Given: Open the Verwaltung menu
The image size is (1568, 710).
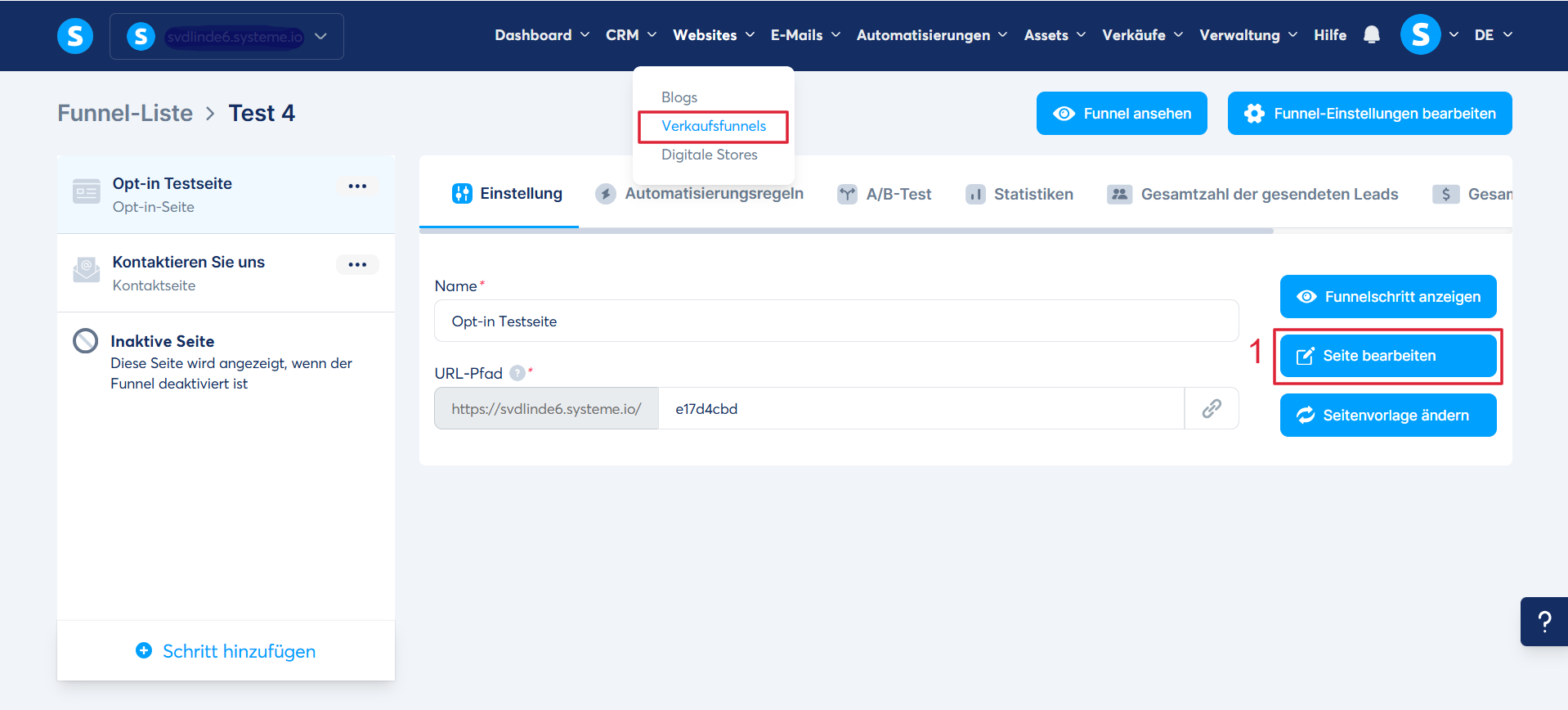Looking at the screenshot, I should [x=1248, y=35].
